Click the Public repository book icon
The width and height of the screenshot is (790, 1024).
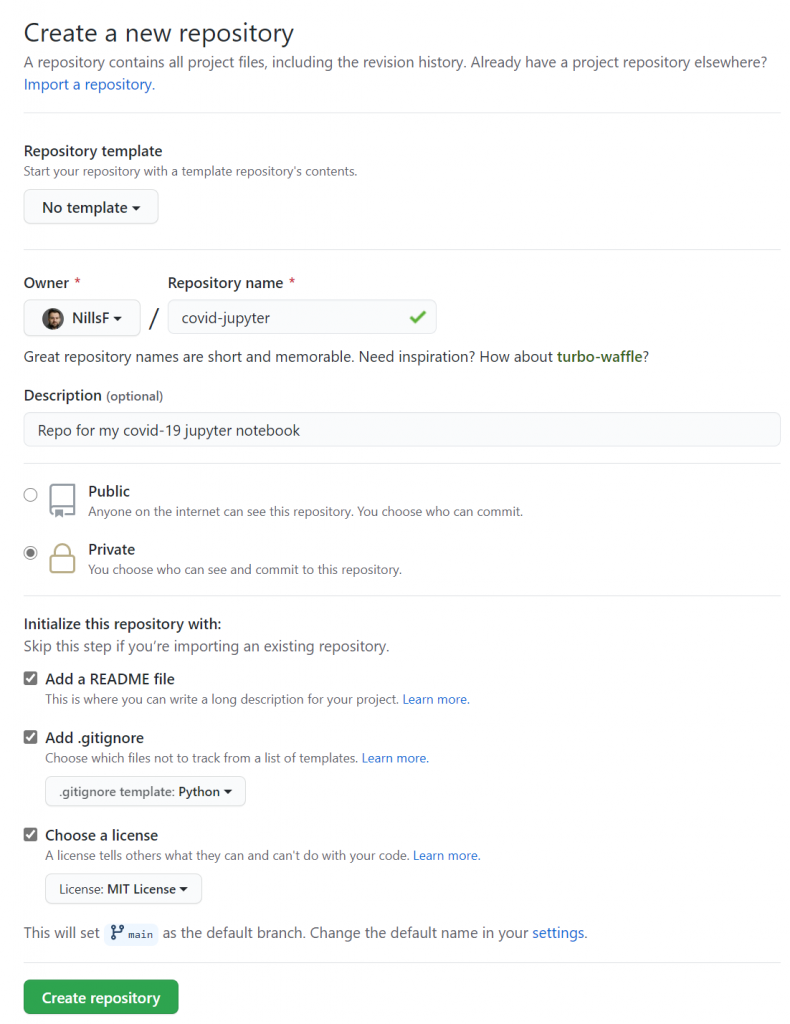coord(62,501)
